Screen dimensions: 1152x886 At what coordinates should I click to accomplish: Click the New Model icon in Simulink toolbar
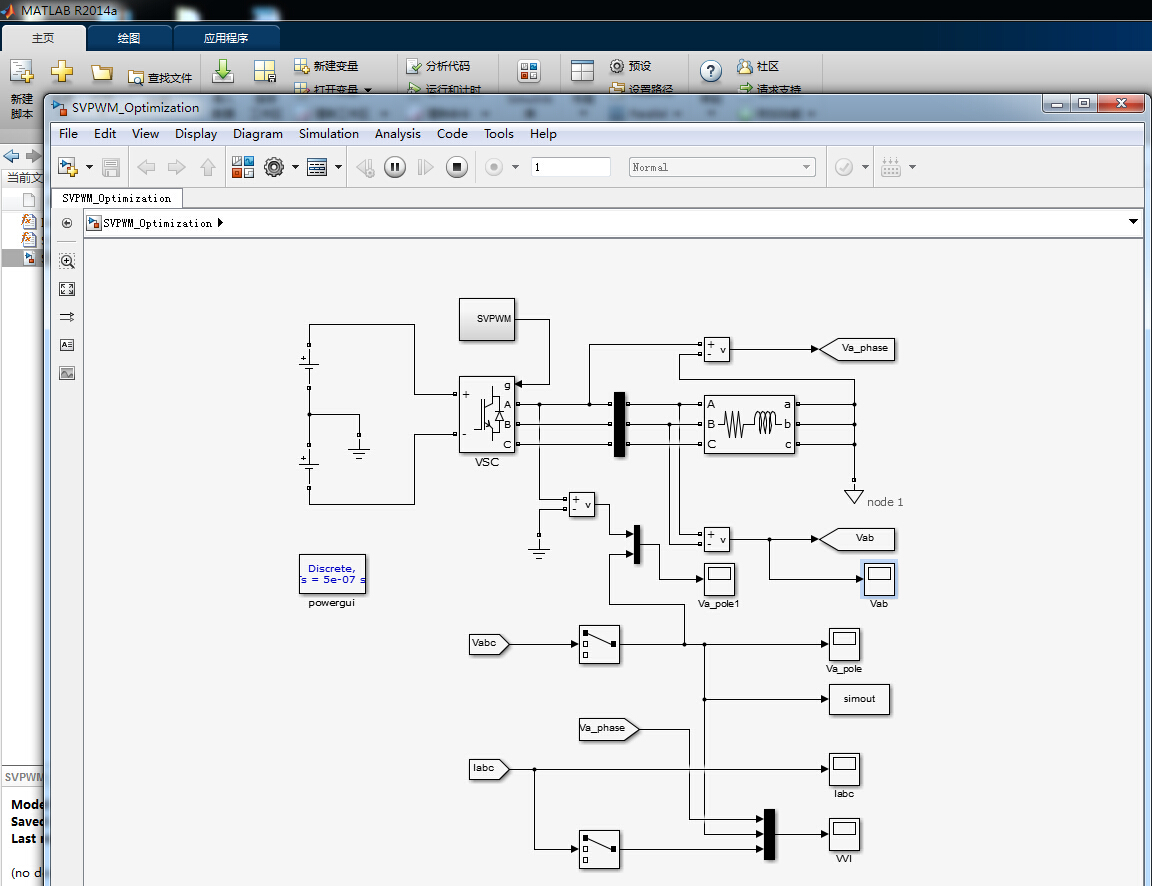point(68,167)
